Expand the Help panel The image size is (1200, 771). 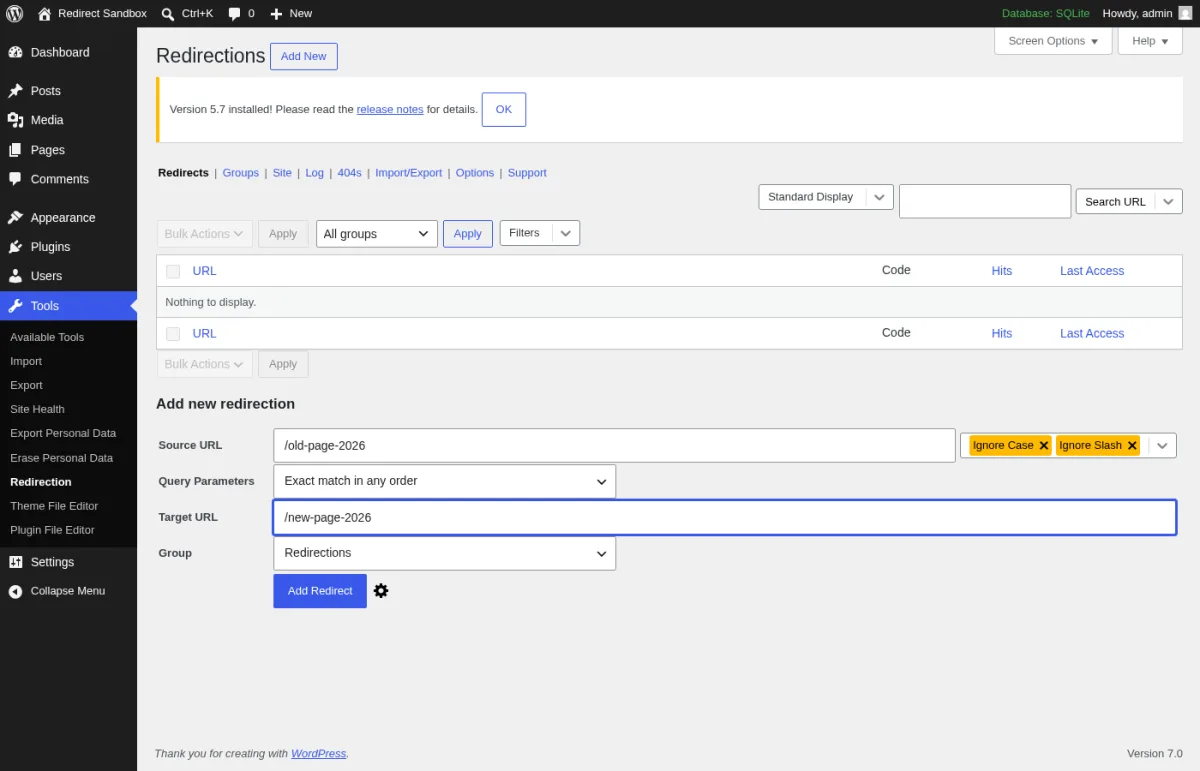pyautogui.click(x=1150, y=41)
